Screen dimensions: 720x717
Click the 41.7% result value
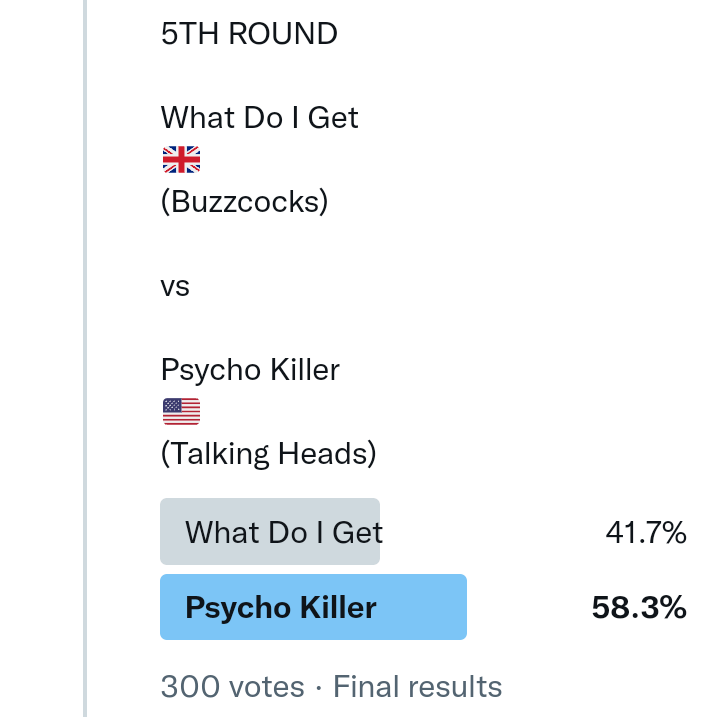[646, 533]
